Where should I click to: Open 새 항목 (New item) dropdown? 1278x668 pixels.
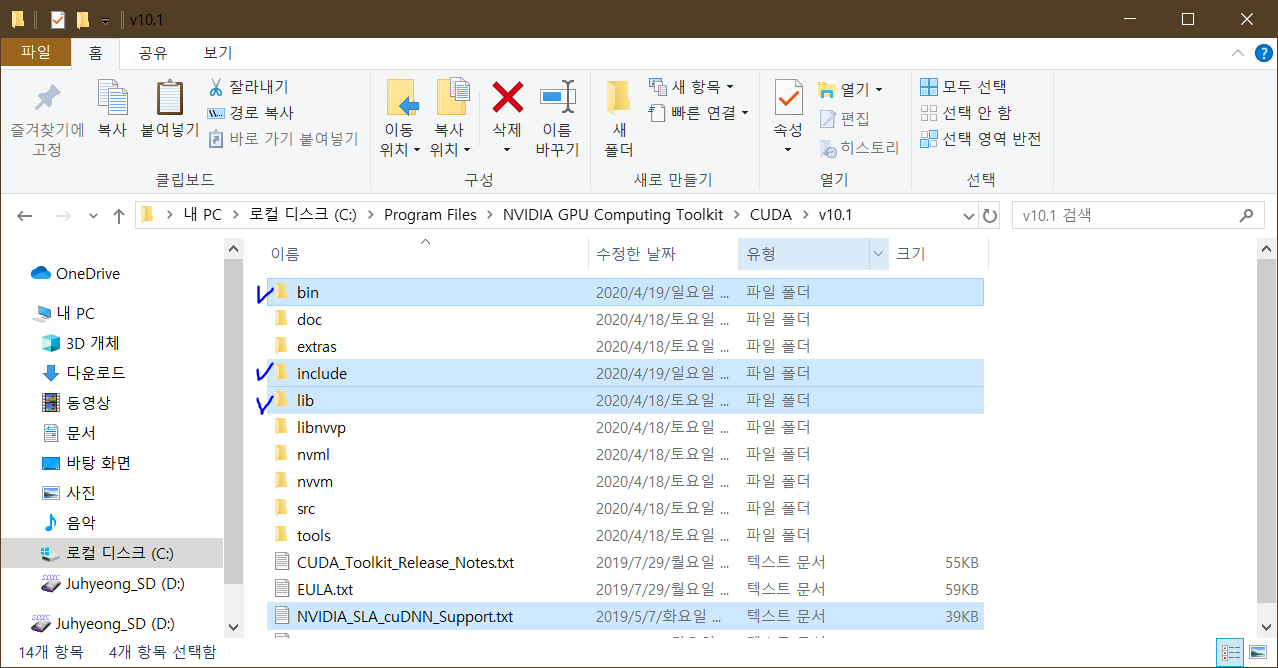[692, 87]
